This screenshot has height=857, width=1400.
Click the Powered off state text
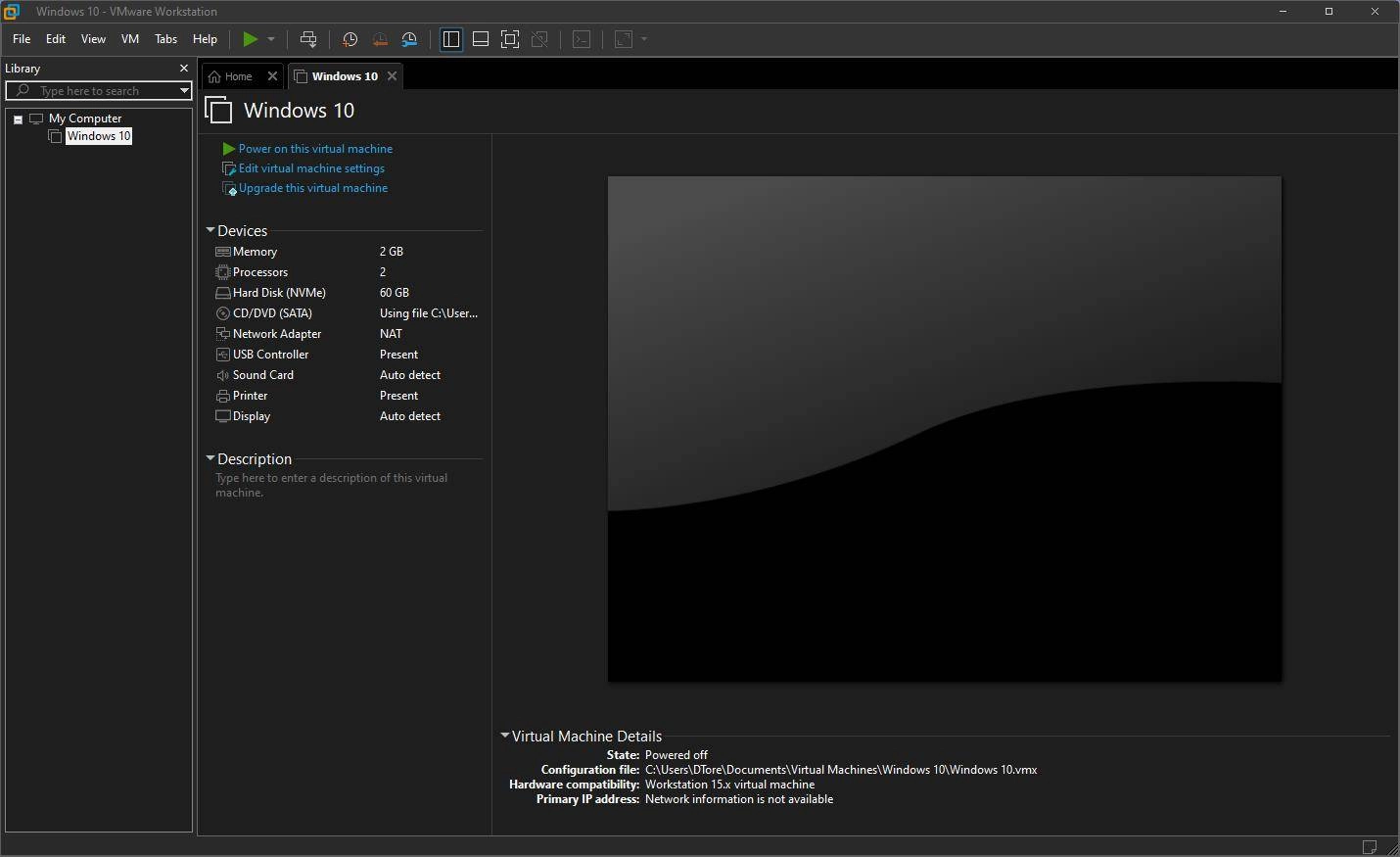677,755
